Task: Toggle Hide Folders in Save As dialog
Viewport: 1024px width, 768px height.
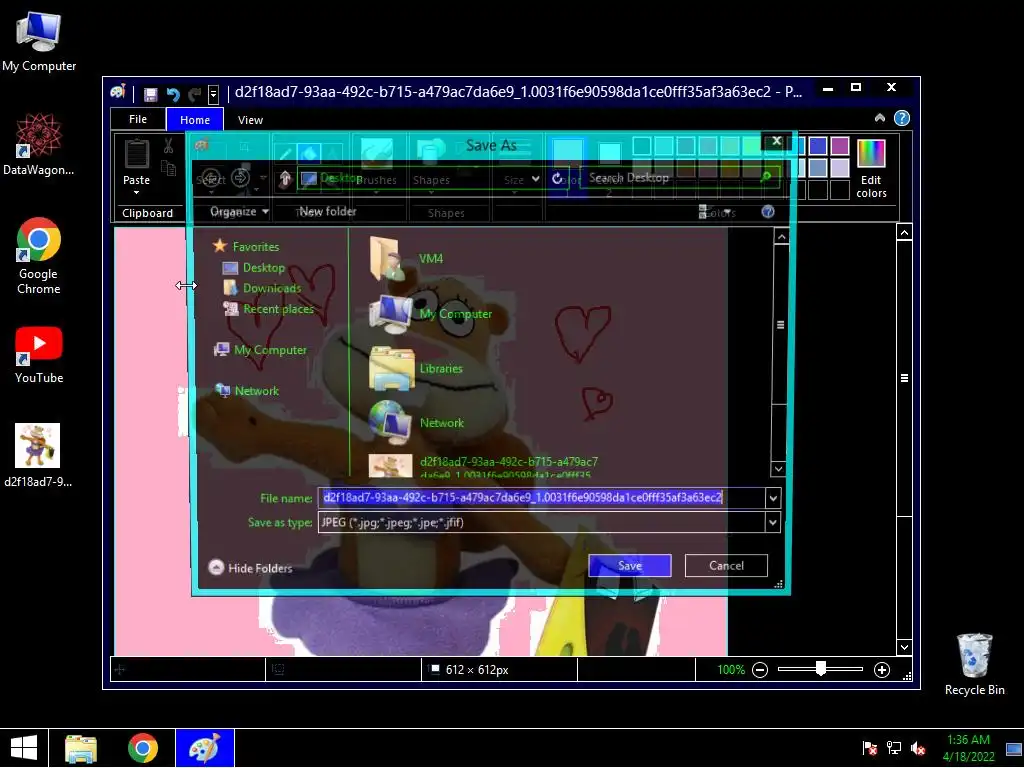Action: (x=250, y=568)
